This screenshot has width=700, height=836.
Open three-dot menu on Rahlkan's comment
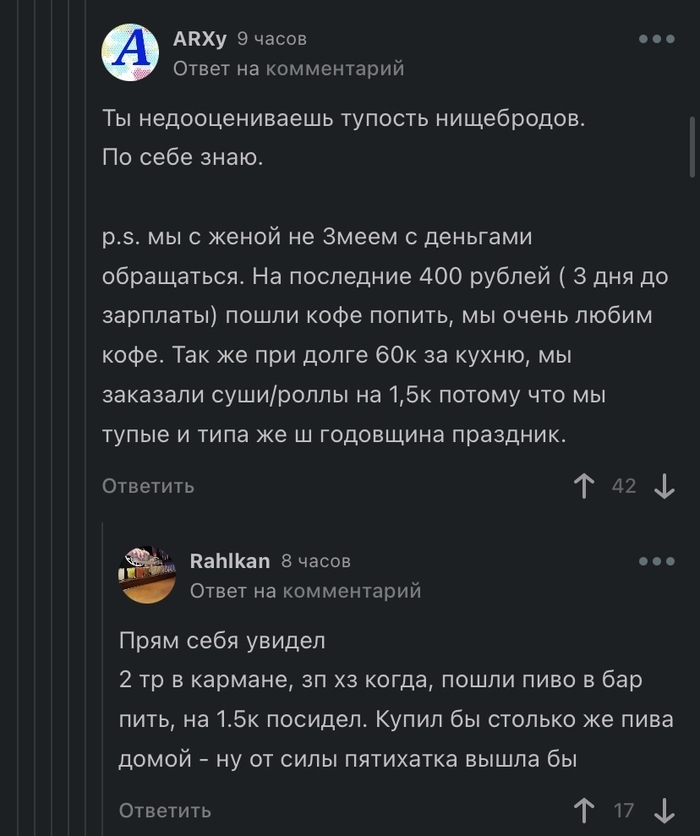pyautogui.click(x=657, y=561)
